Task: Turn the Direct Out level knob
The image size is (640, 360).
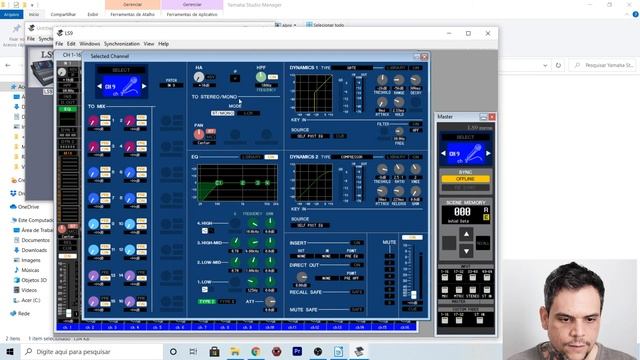Action: 302,277
